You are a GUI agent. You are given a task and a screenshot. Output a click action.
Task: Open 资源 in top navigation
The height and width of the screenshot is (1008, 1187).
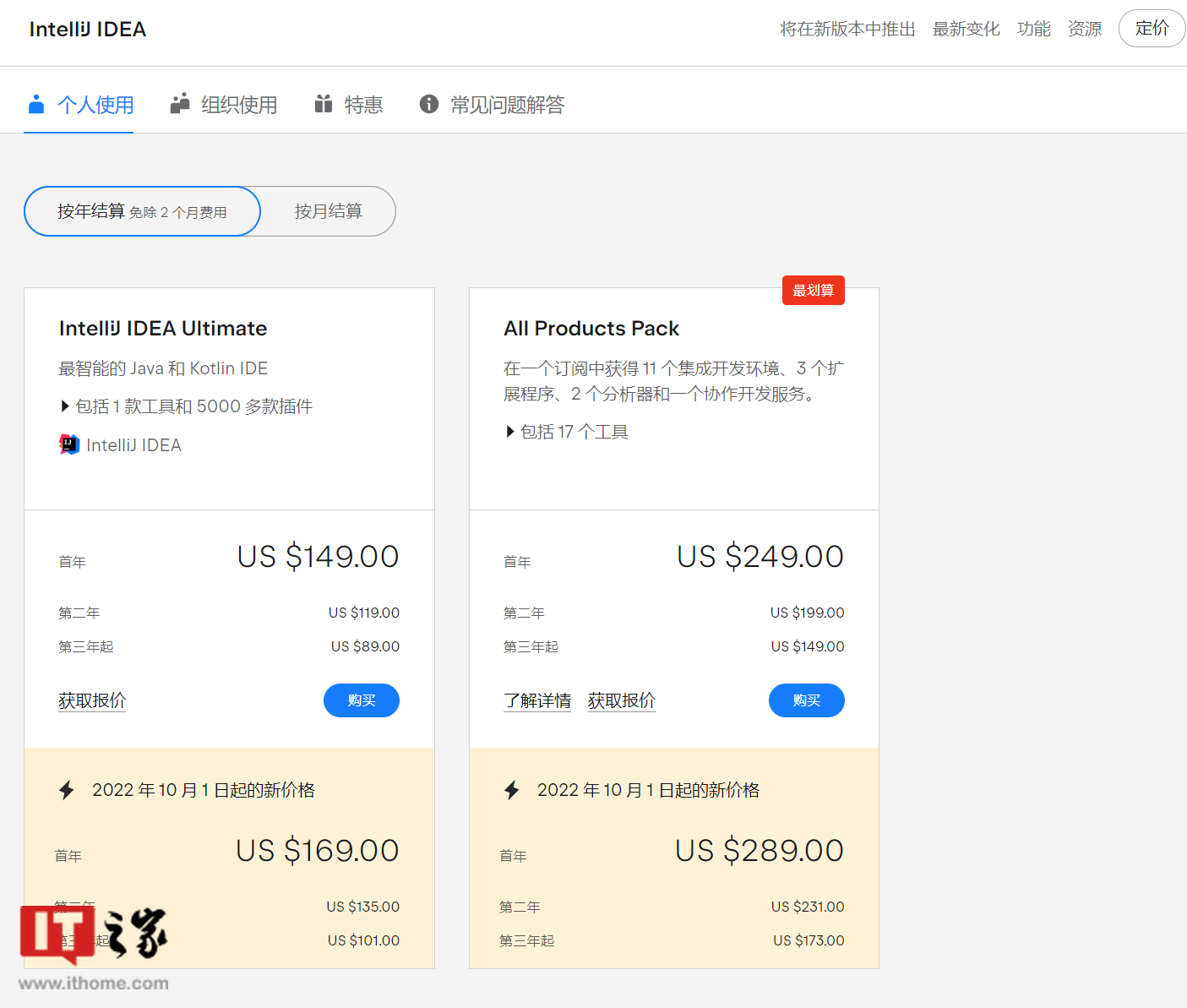coord(1084,29)
